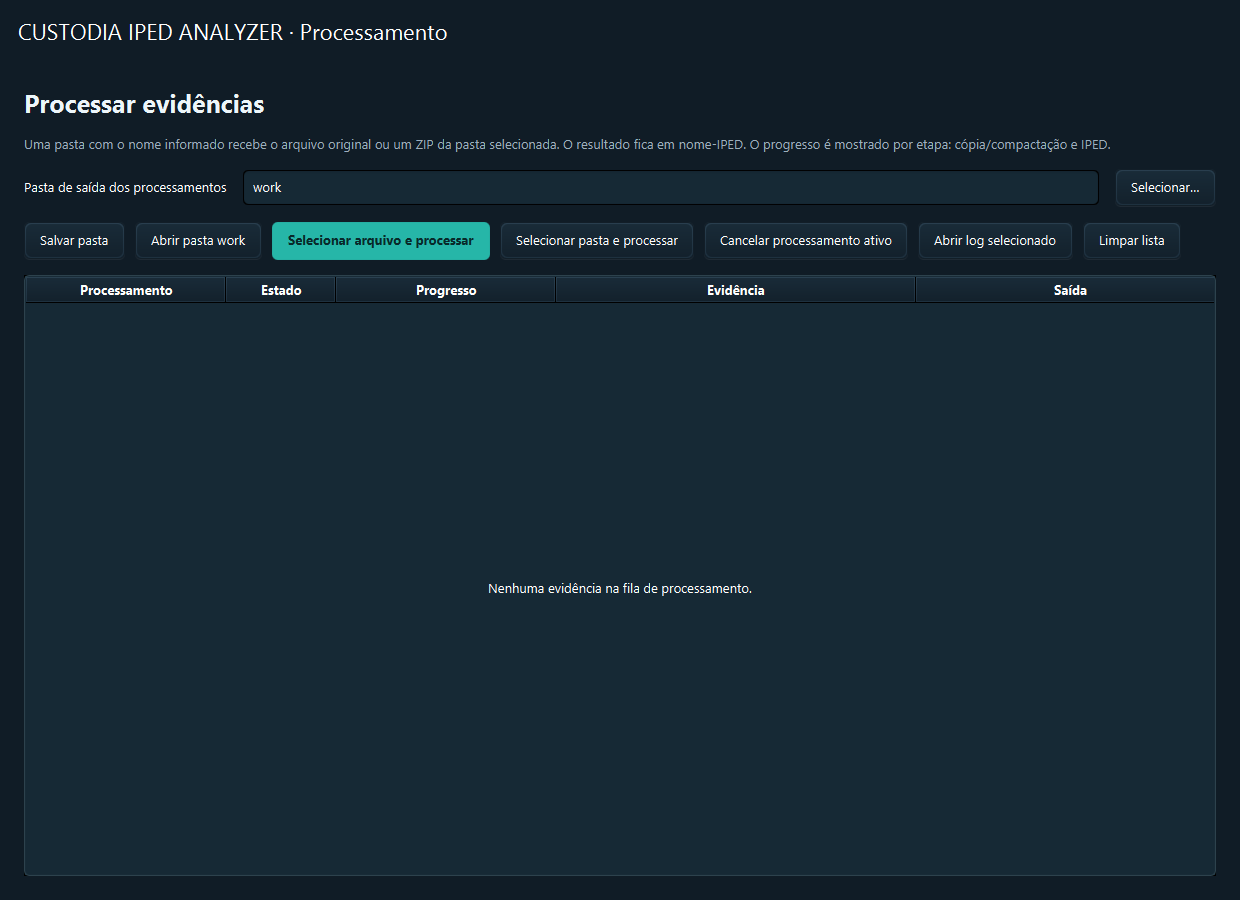Select the Progresso column header
The height and width of the screenshot is (900, 1240).
pos(446,290)
